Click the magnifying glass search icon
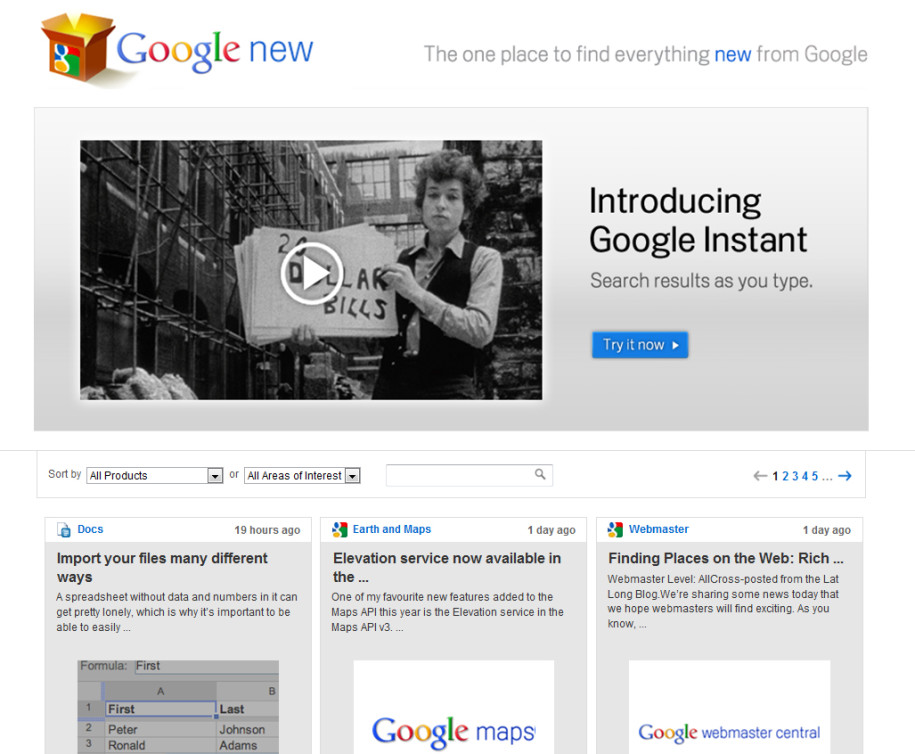 click(540, 474)
